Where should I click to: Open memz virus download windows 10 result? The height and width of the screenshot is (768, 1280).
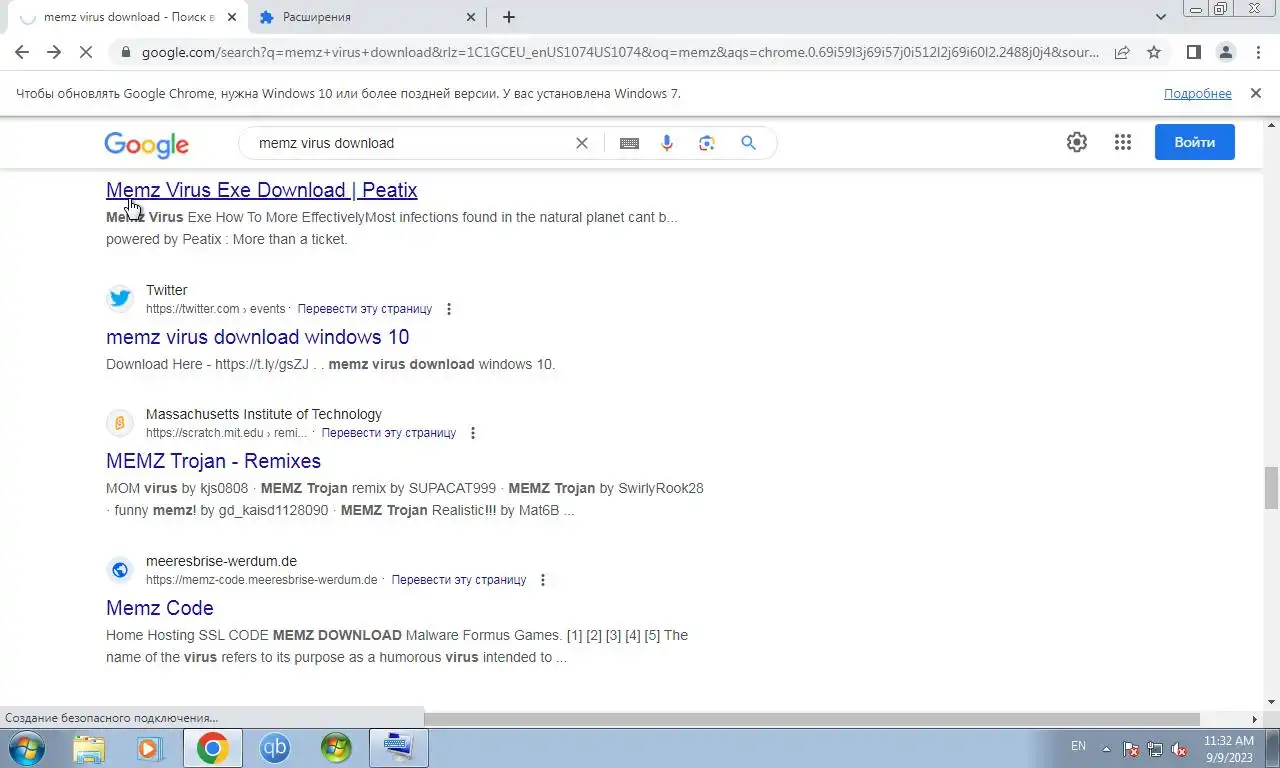pos(258,337)
